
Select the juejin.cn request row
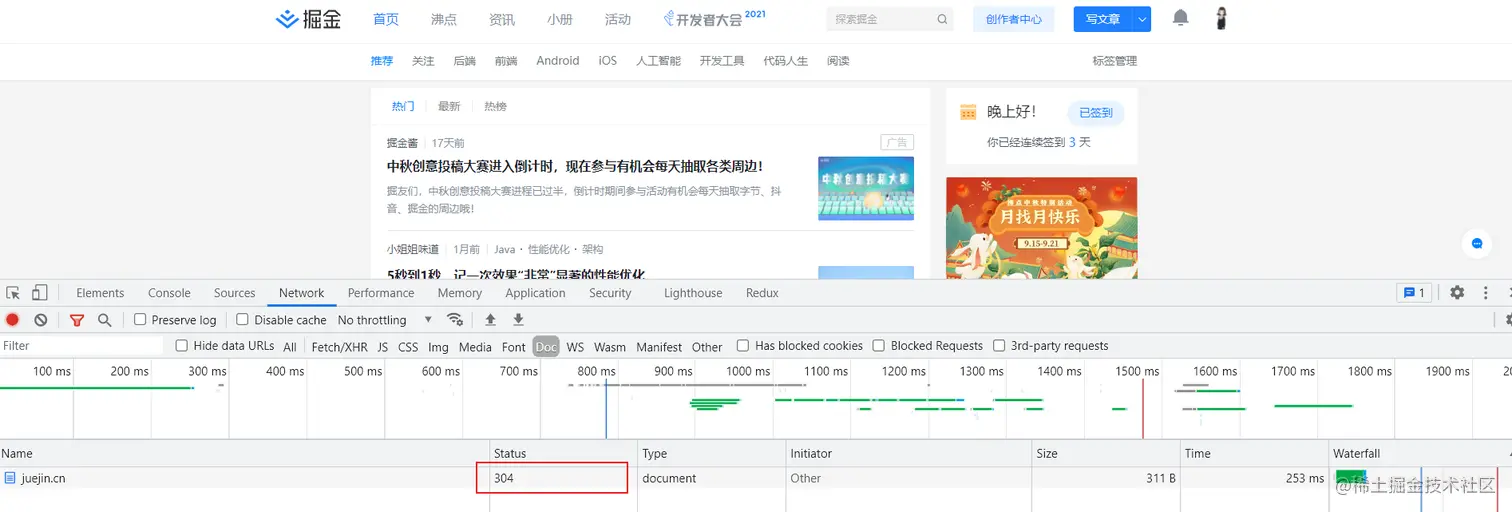(756, 478)
